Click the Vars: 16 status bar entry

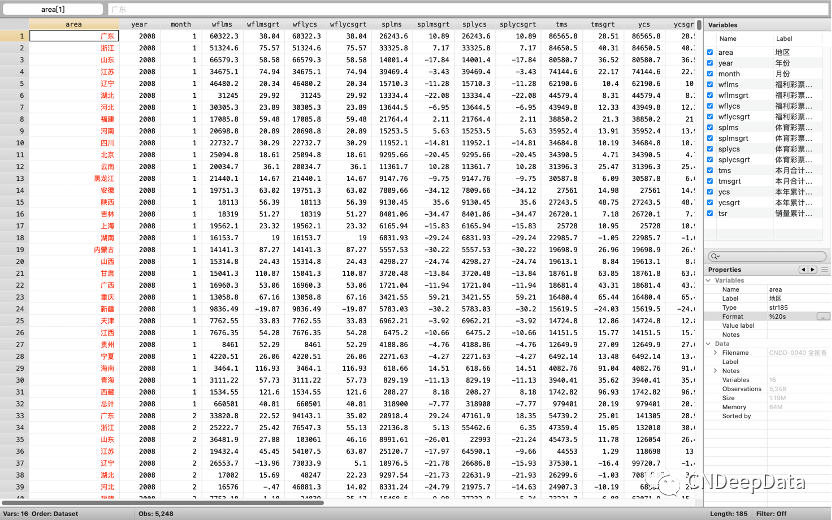(15, 514)
